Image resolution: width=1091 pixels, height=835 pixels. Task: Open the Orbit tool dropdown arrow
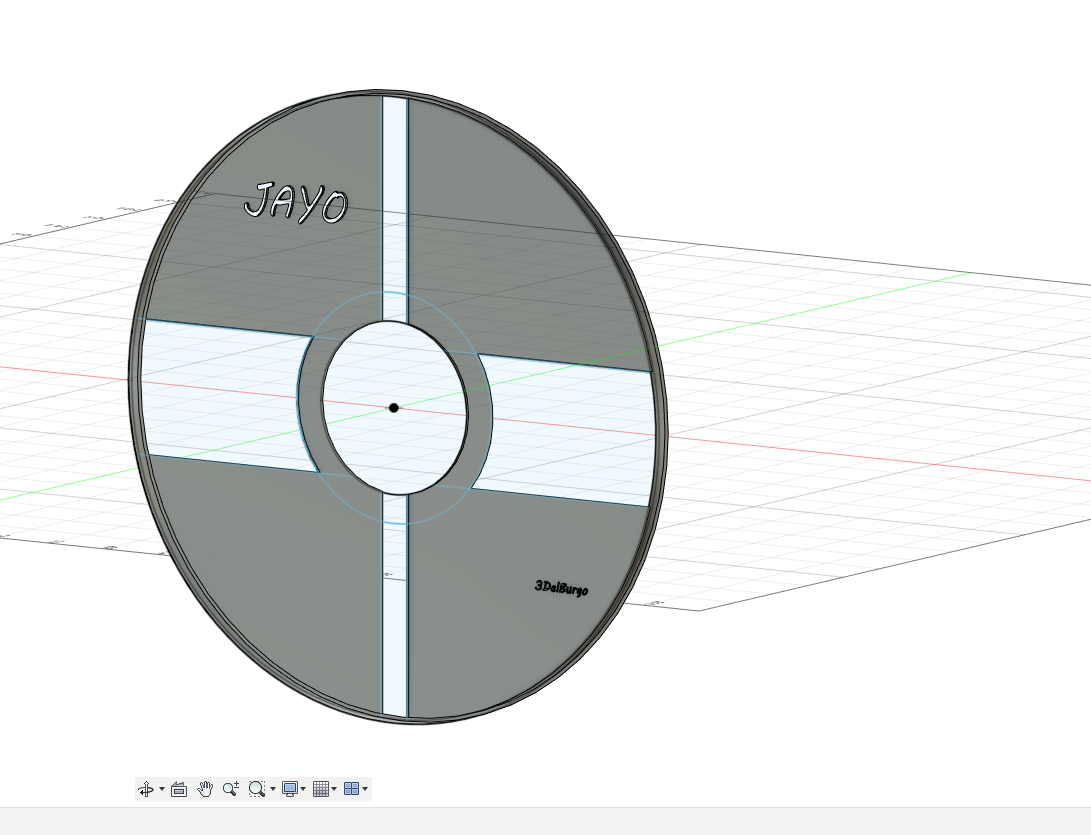(162, 789)
